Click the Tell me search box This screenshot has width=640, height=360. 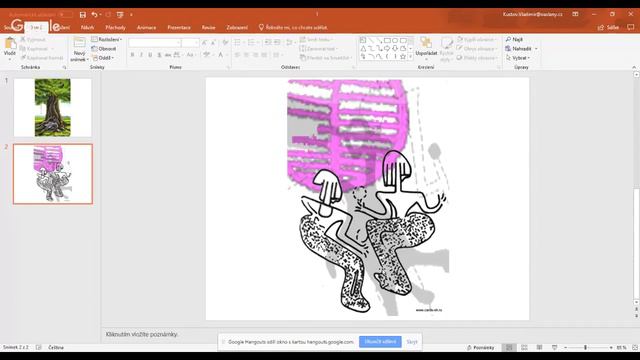click(293, 27)
